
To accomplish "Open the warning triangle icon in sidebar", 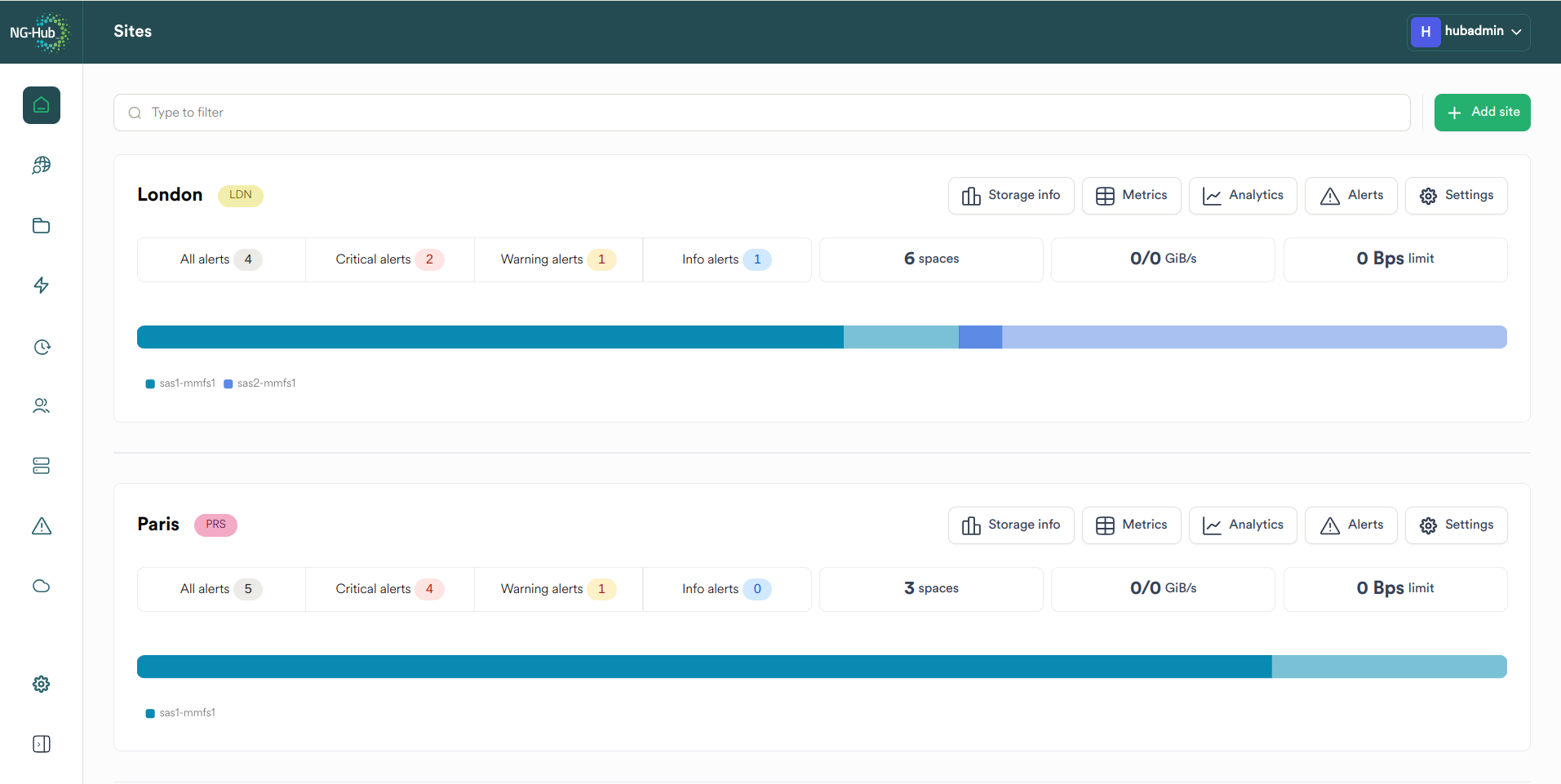I will click(42, 526).
